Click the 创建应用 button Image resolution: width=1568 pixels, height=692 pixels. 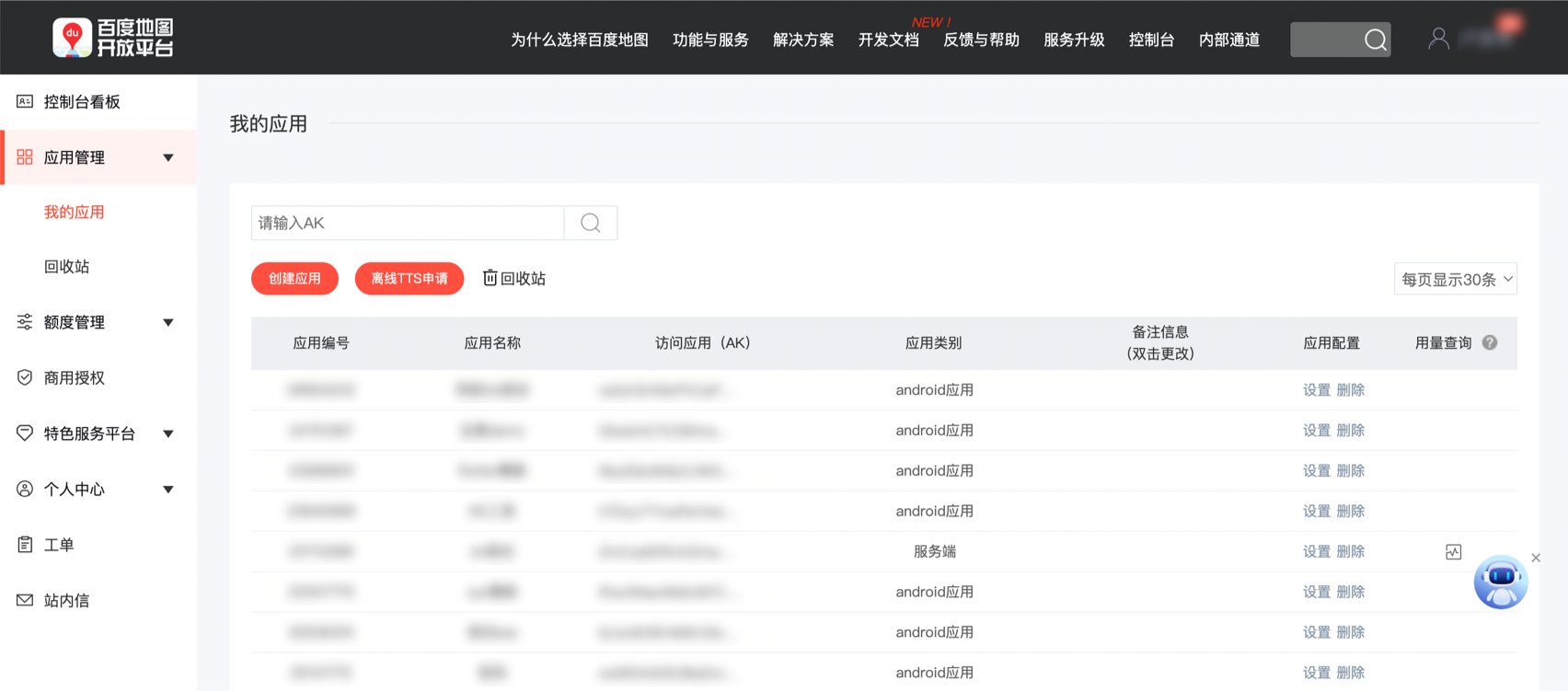click(x=294, y=278)
